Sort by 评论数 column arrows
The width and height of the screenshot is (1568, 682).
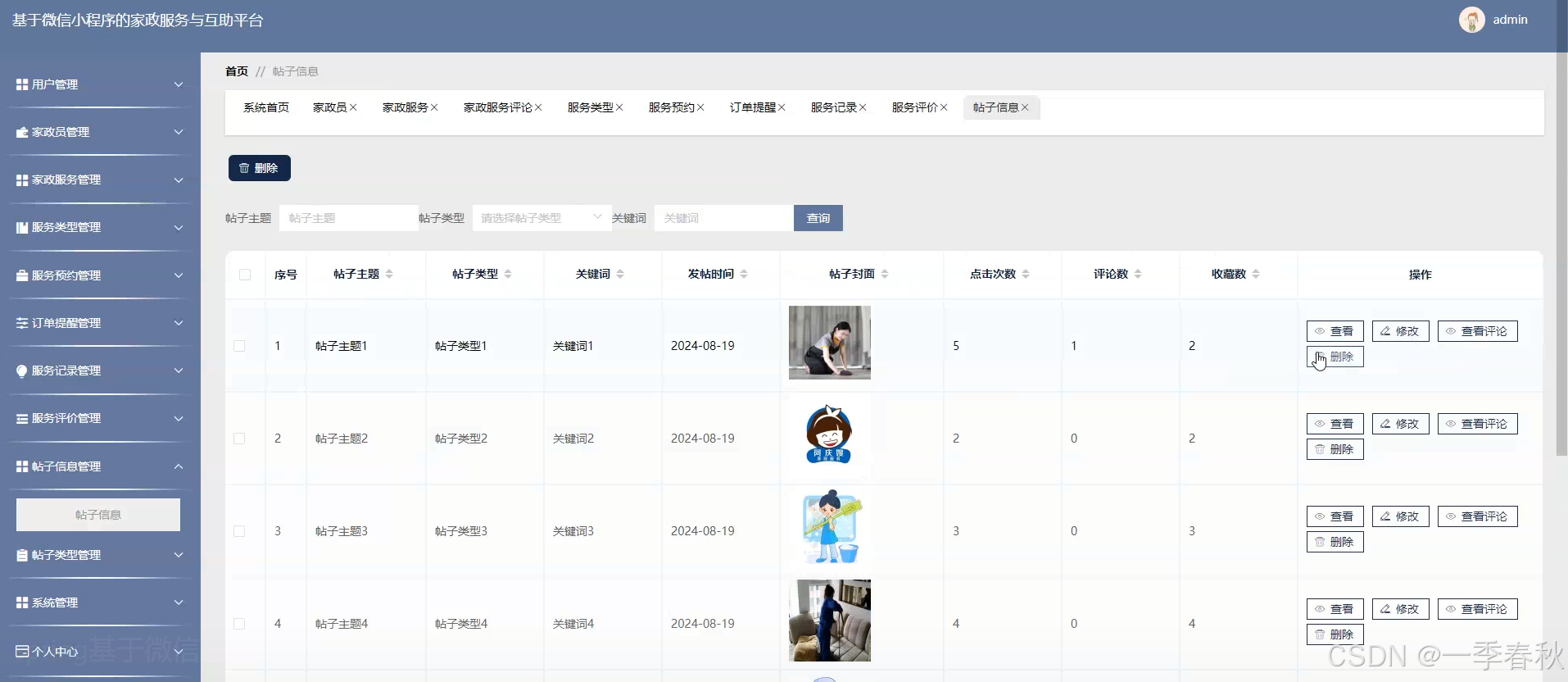1138,274
